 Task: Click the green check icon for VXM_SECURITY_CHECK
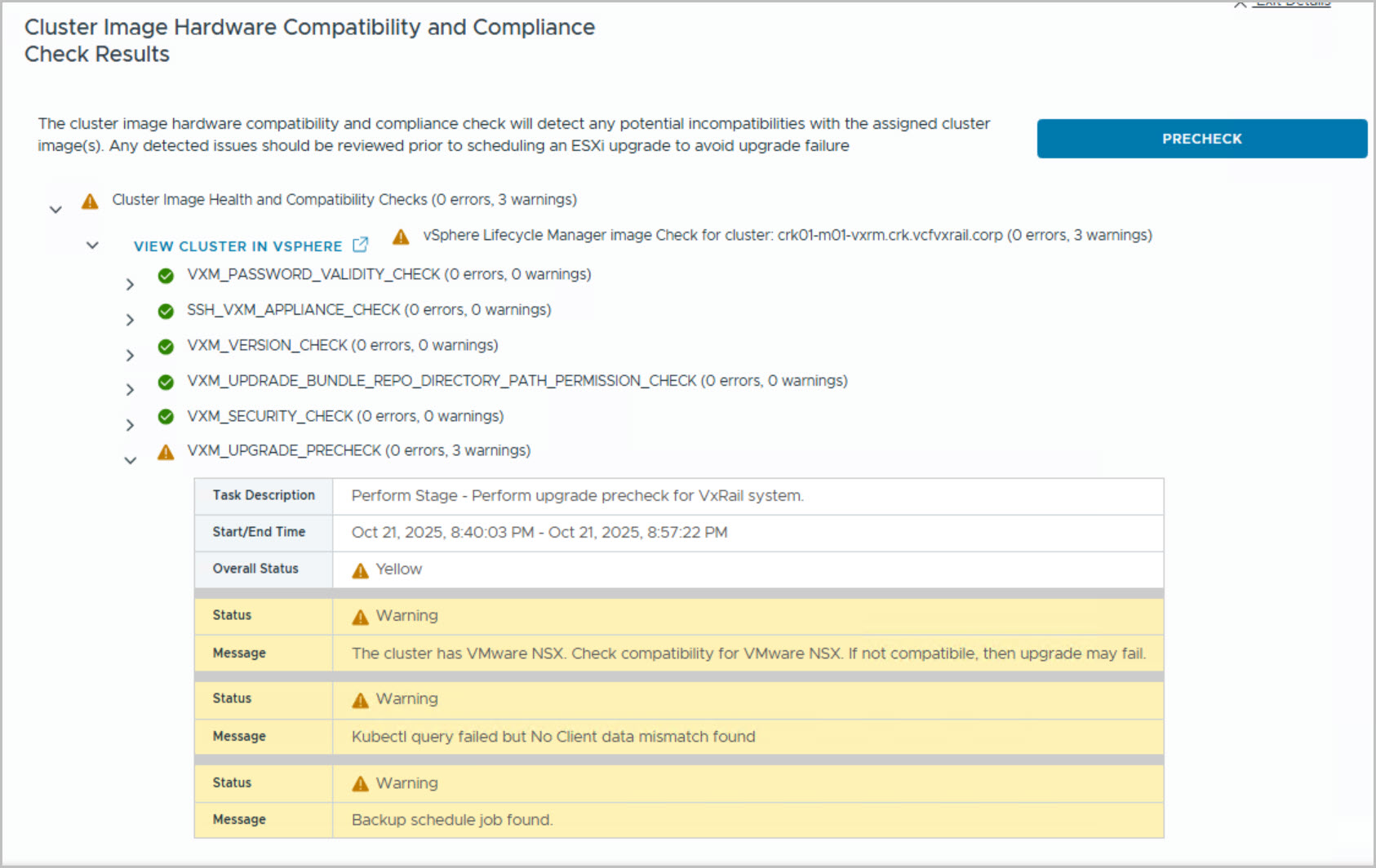[x=166, y=417]
